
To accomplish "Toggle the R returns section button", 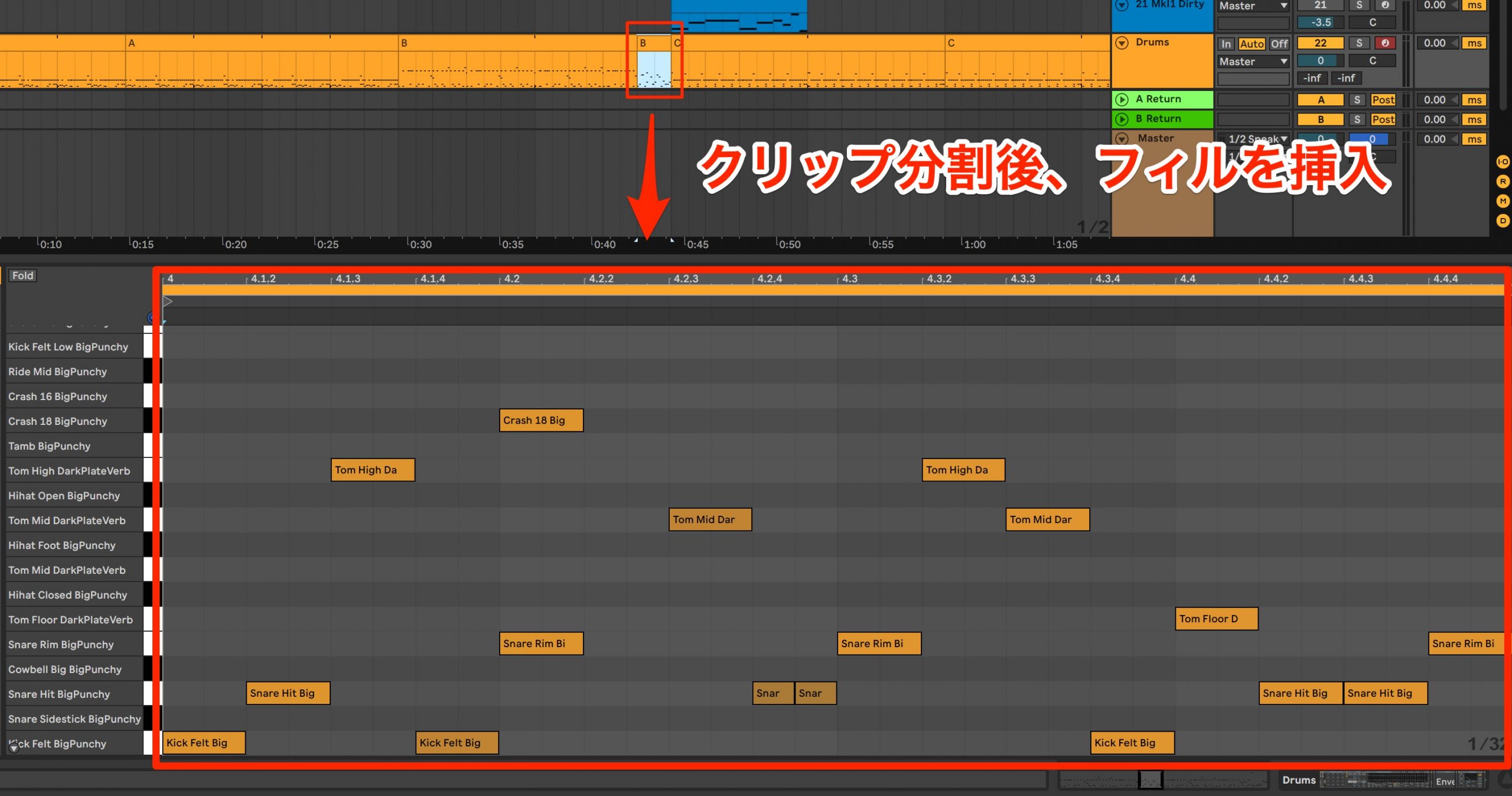I will (1503, 181).
